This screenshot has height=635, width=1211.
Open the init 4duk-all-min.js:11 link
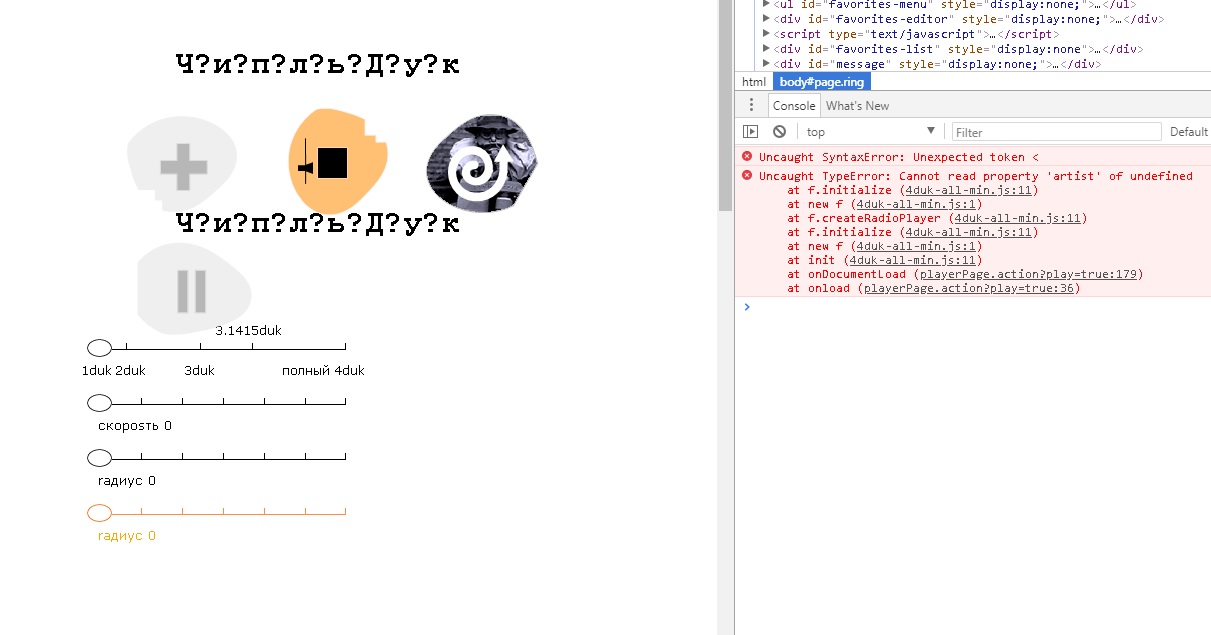[911, 260]
